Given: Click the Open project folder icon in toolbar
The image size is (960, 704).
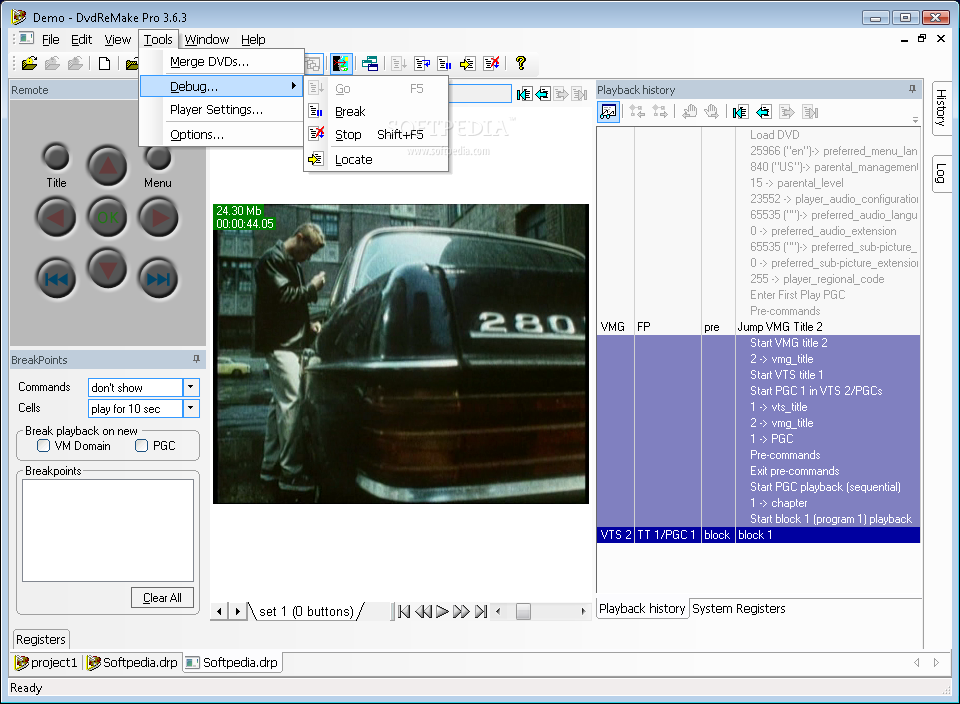Looking at the screenshot, I should coord(30,64).
